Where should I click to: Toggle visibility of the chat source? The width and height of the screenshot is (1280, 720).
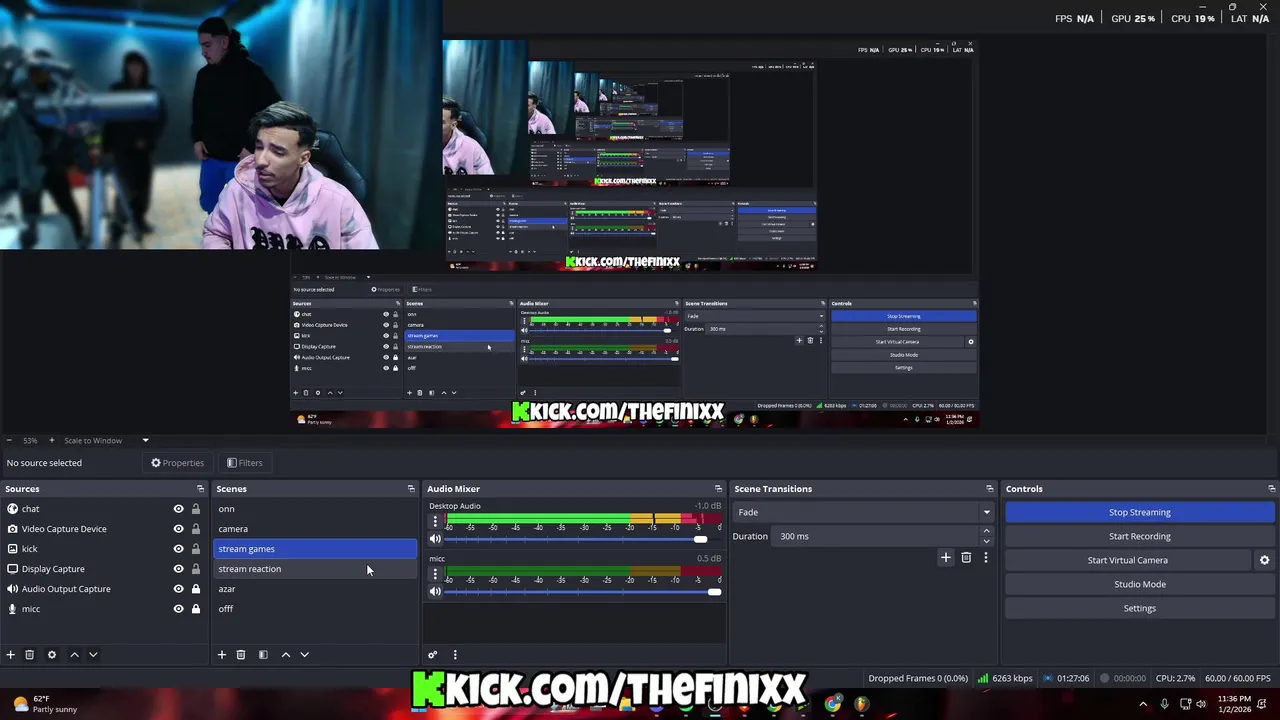click(x=179, y=509)
